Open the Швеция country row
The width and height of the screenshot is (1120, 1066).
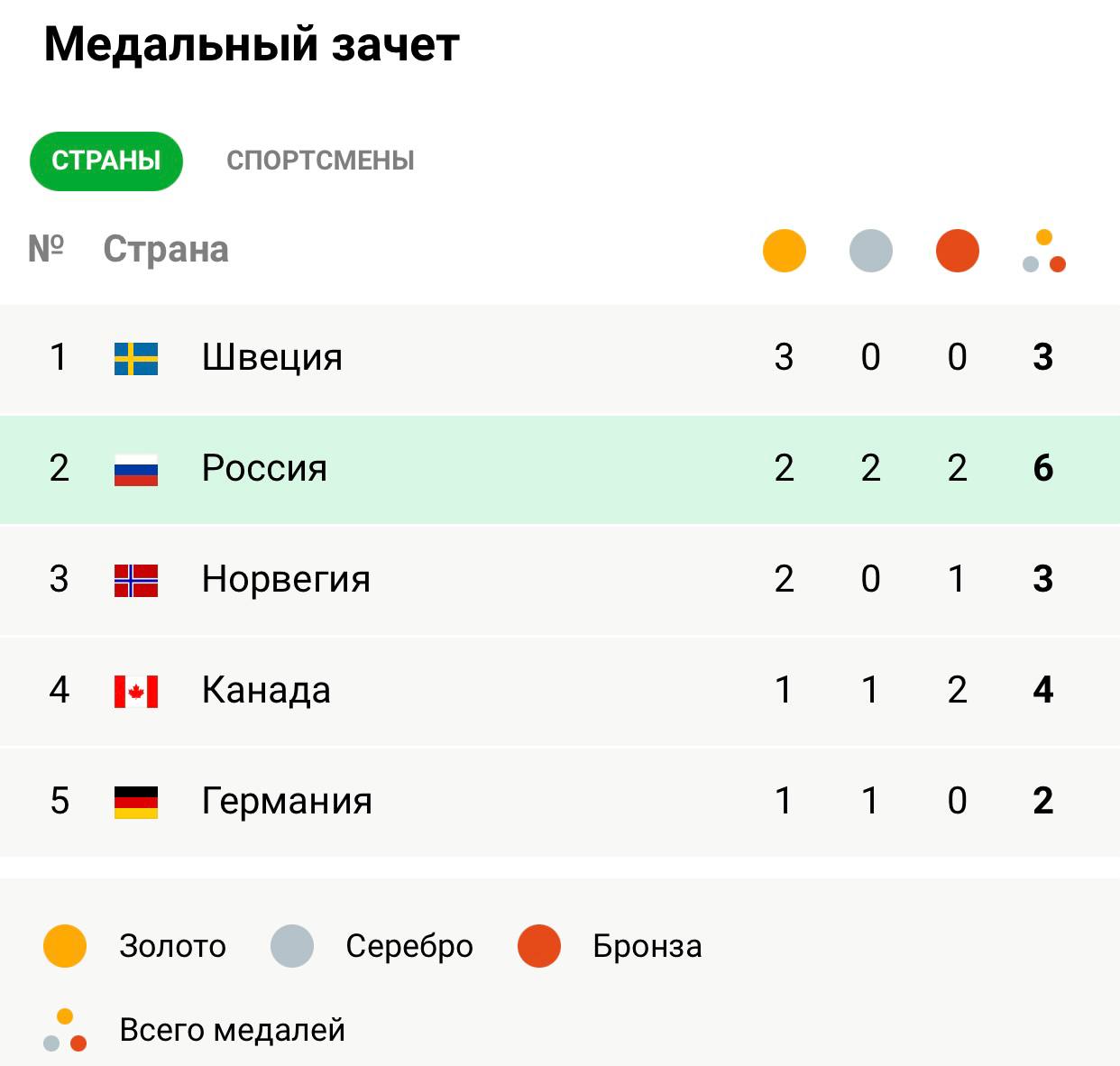click(560, 358)
